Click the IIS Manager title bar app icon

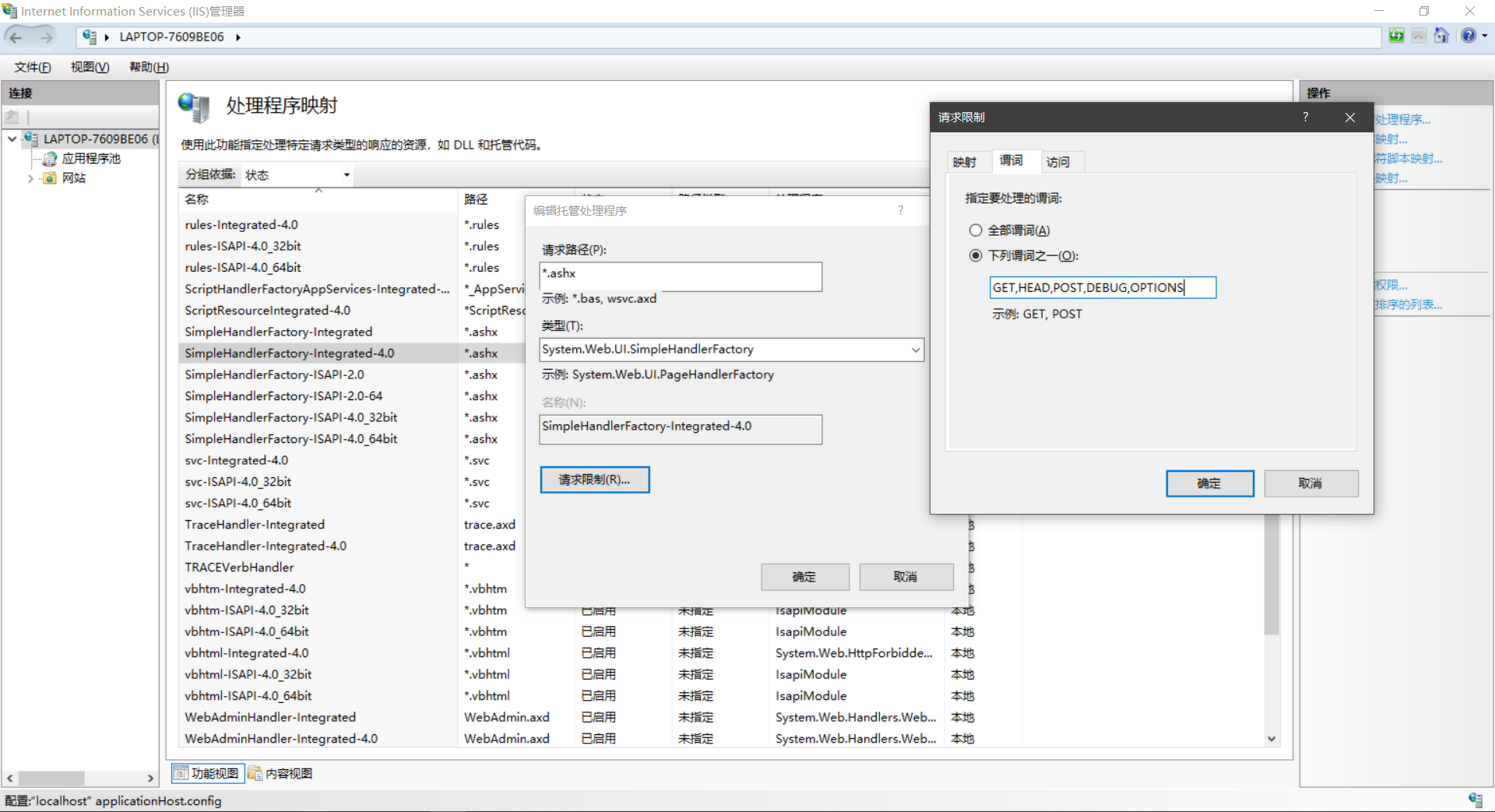(9, 11)
